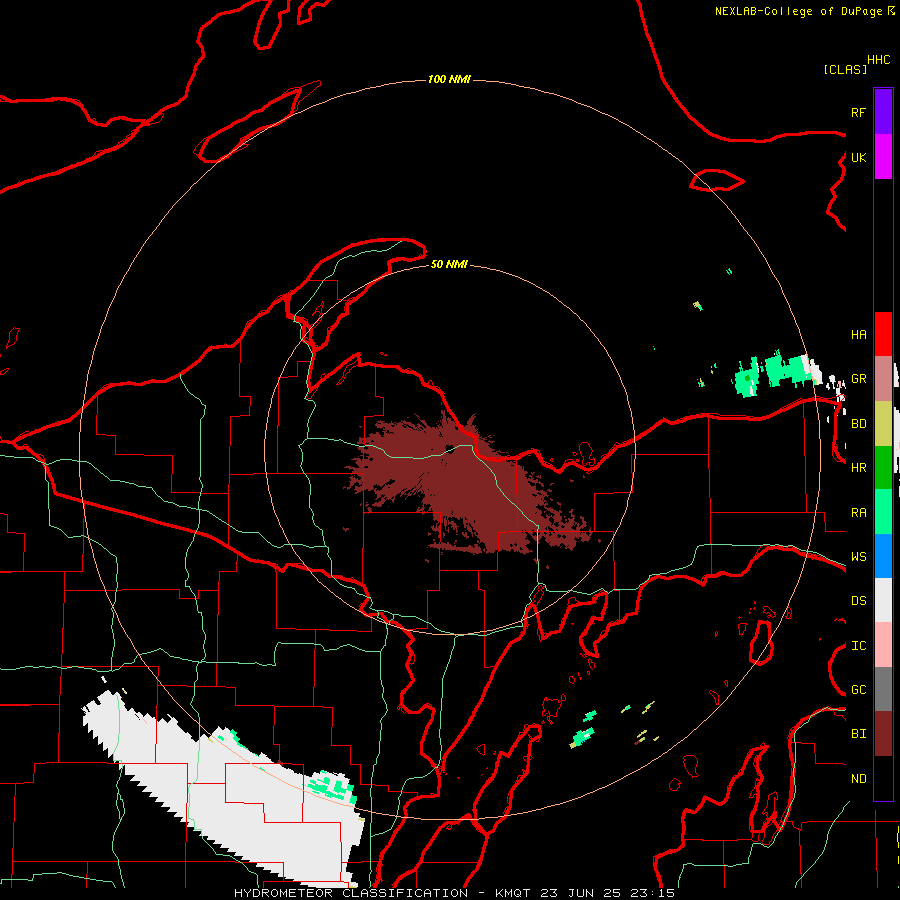Select the dusty pink GR legend swatch
This screenshot has height=900, width=900.
(883, 379)
